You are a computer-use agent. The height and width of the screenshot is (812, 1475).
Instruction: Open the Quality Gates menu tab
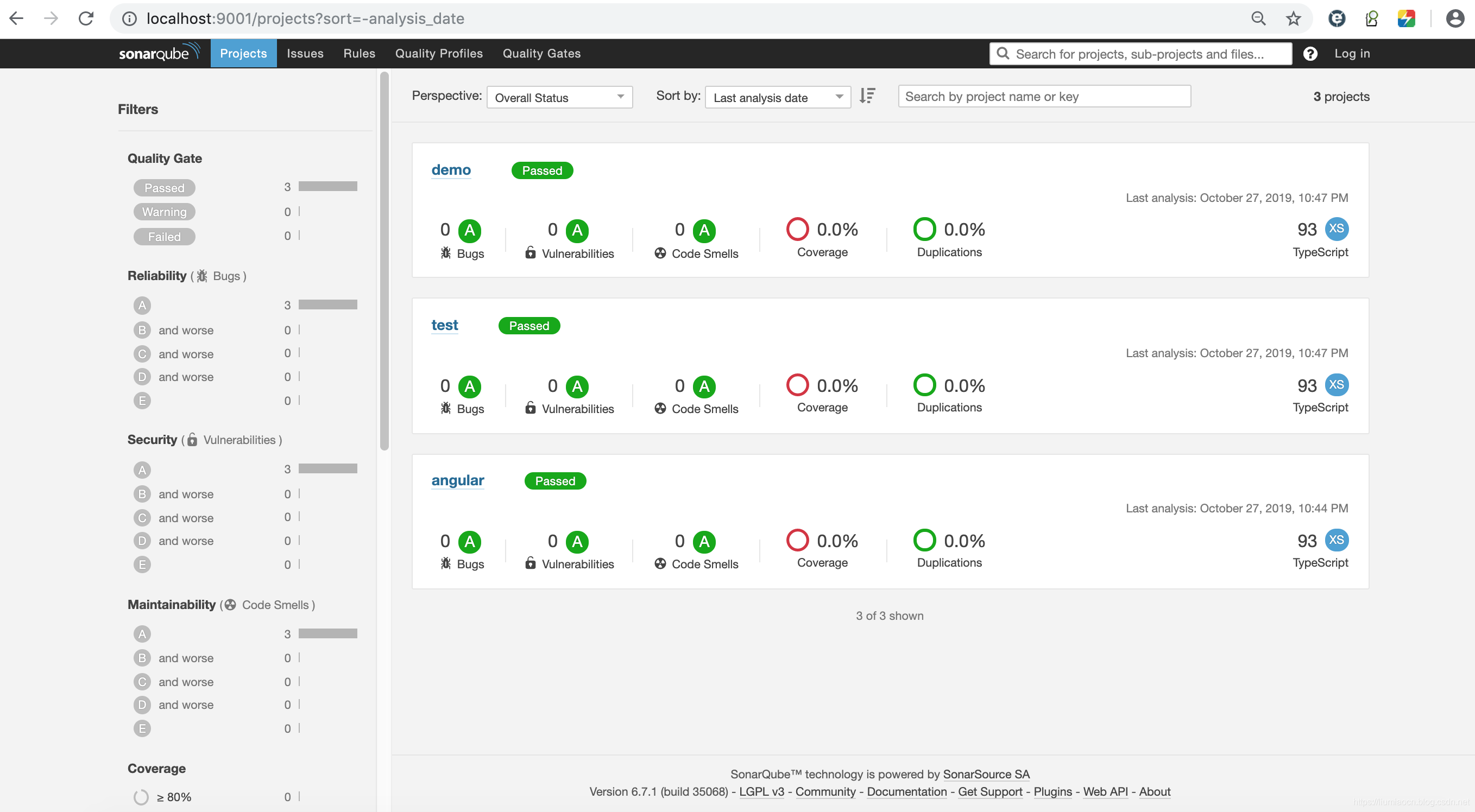tap(541, 53)
